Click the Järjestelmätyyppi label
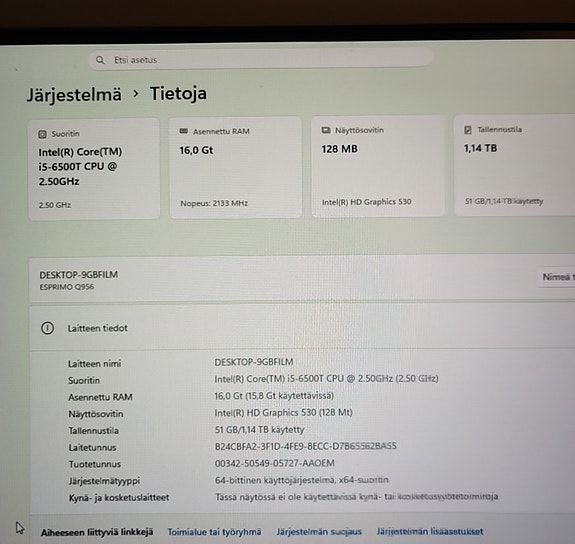 click(x=105, y=481)
